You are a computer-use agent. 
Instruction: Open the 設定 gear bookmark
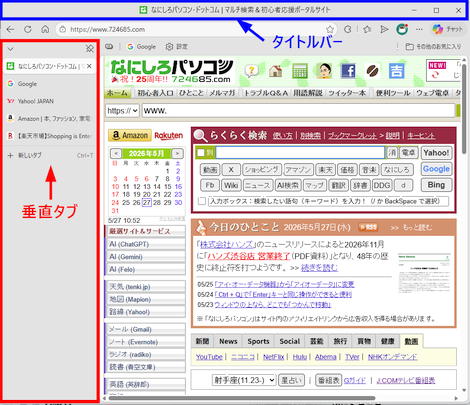pyautogui.click(x=177, y=47)
